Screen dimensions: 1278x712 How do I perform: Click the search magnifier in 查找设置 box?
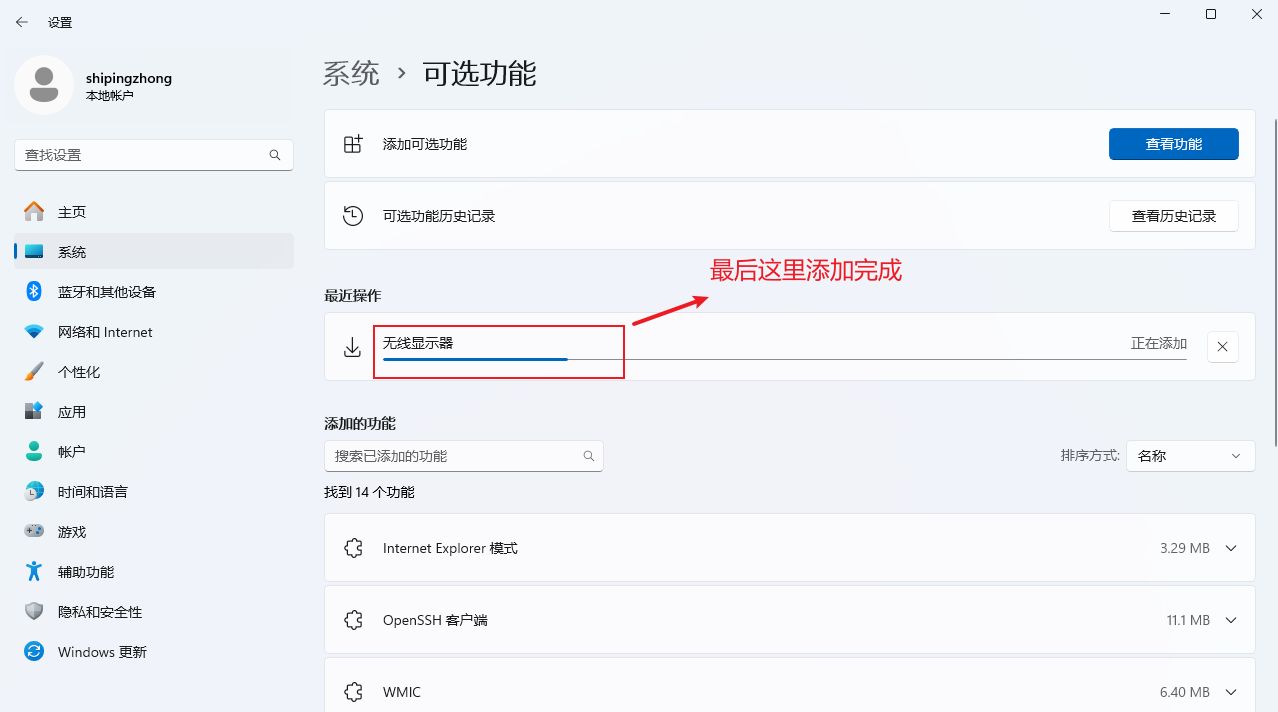(275, 155)
